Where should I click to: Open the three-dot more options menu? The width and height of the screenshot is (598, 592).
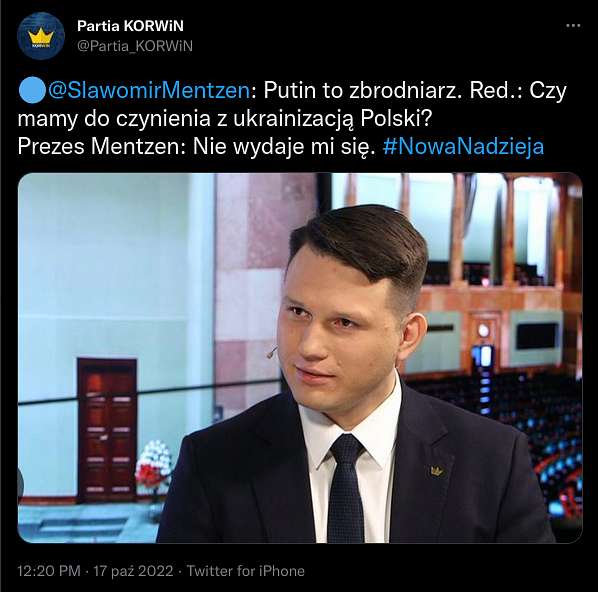click(573, 26)
